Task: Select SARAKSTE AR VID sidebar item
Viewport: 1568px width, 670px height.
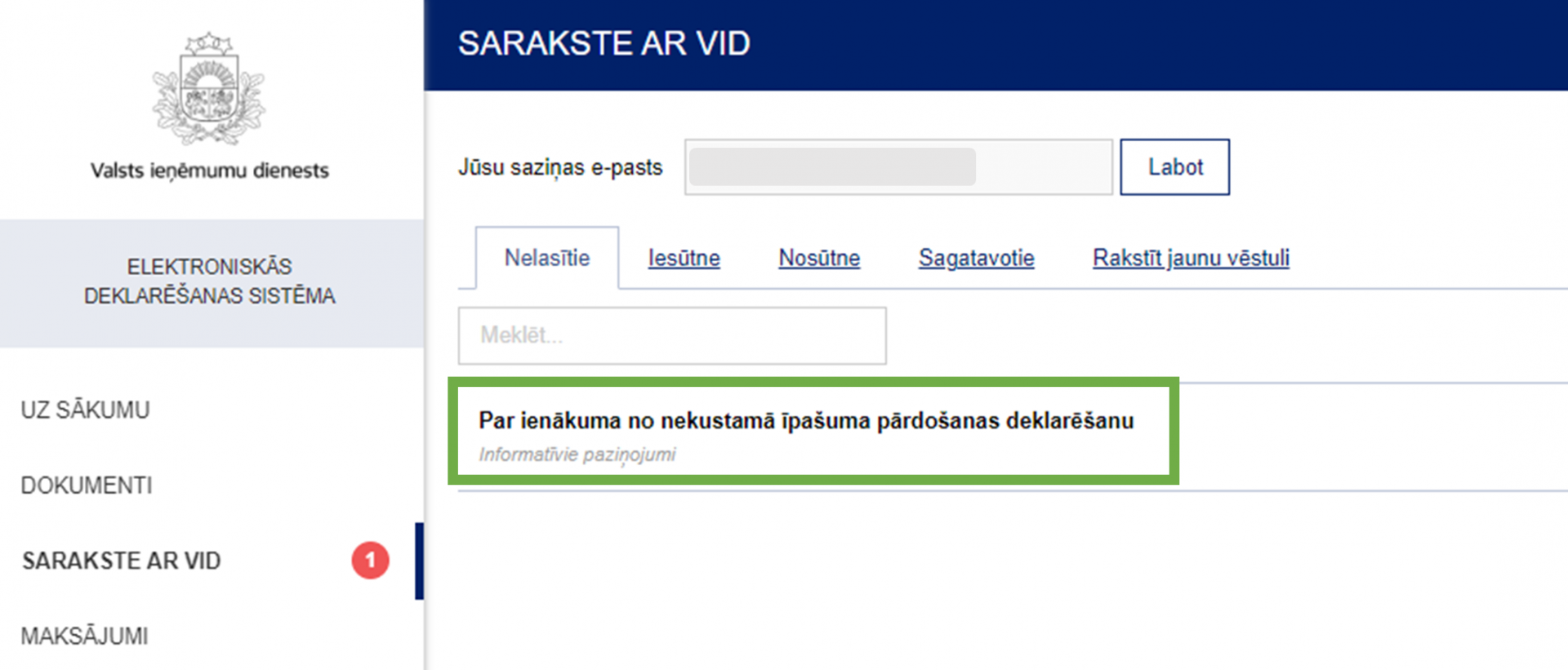Action: (122, 561)
